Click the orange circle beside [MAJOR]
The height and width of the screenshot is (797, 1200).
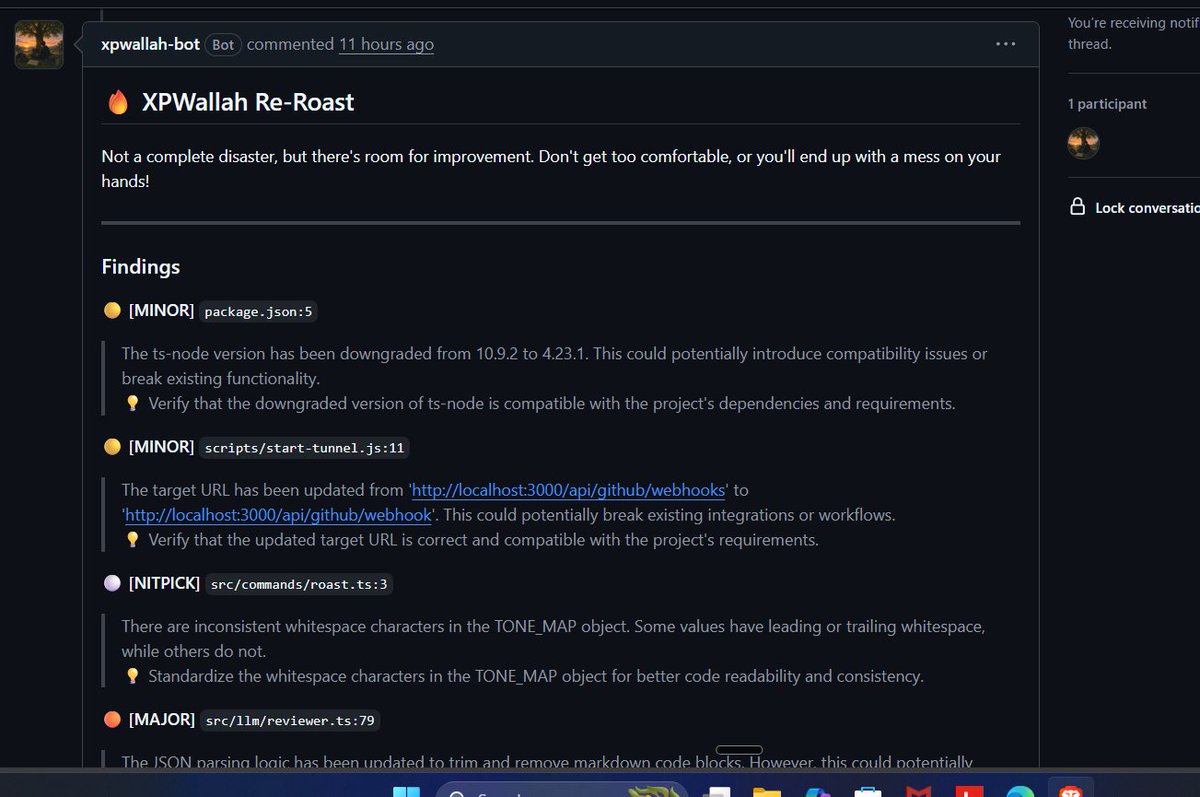112,719
